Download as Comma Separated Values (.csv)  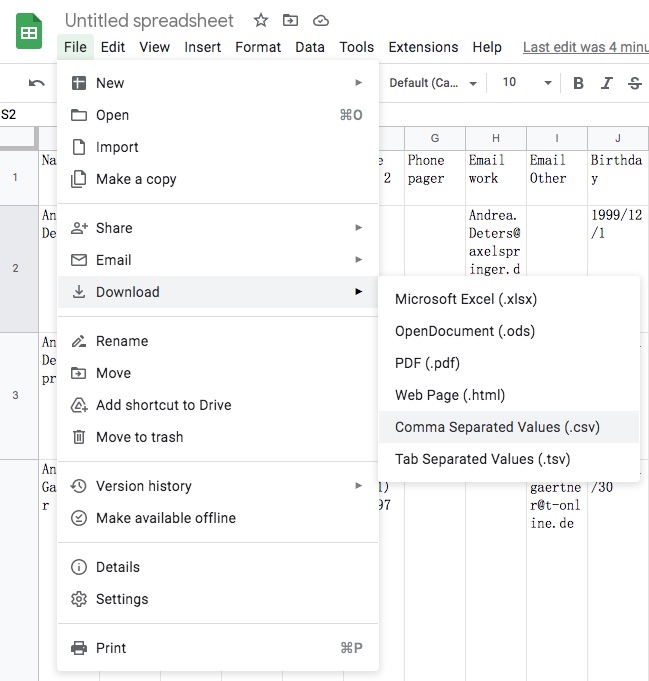click(497, 427)
